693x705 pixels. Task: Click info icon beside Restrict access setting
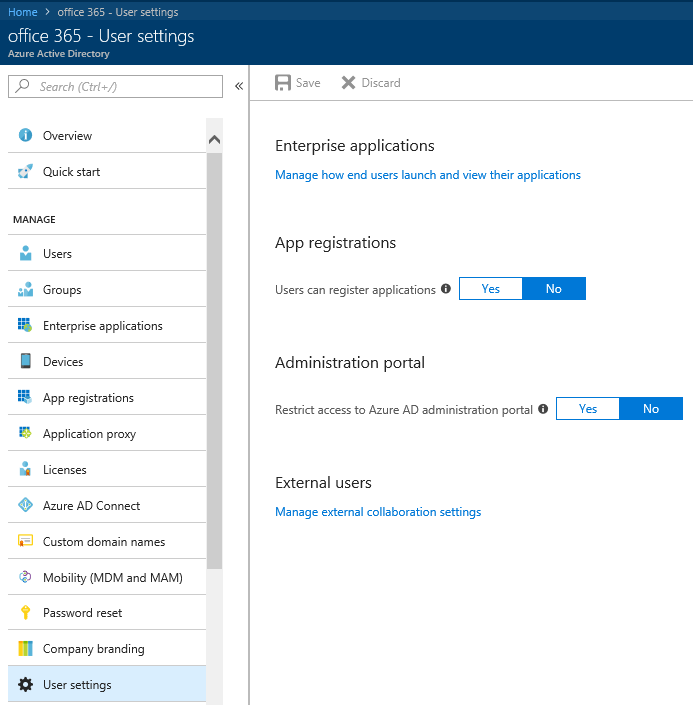(x=543, y=409)
